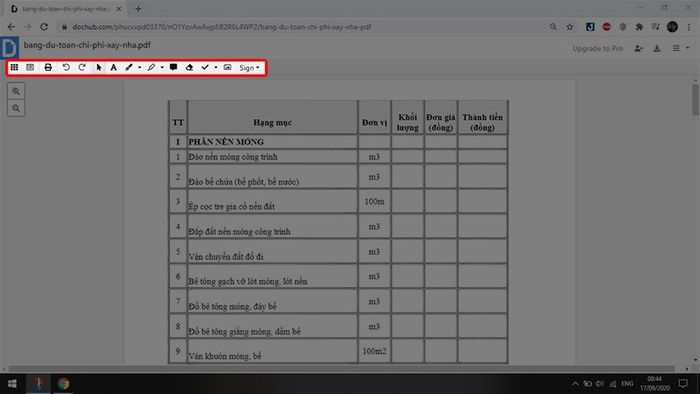This screenshot has height=394, width=700.
Task: Open the volume control in tray
Action: (x=600, y=384)
